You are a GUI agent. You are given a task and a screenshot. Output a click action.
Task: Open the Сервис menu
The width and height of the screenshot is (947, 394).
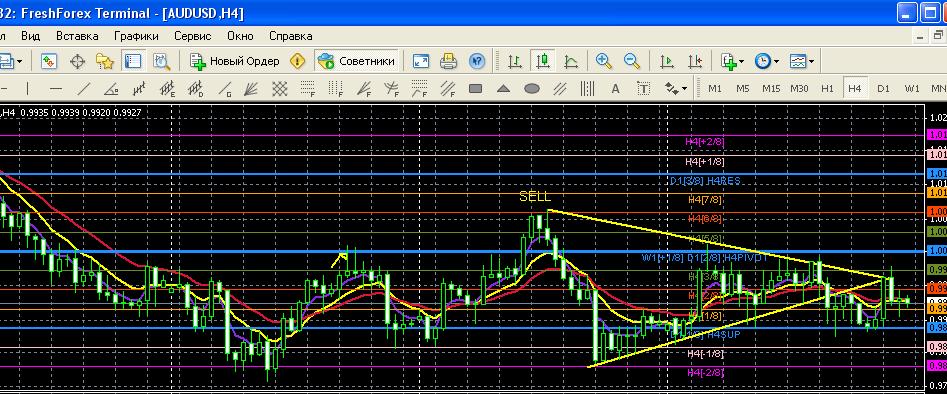click(193, 36)
